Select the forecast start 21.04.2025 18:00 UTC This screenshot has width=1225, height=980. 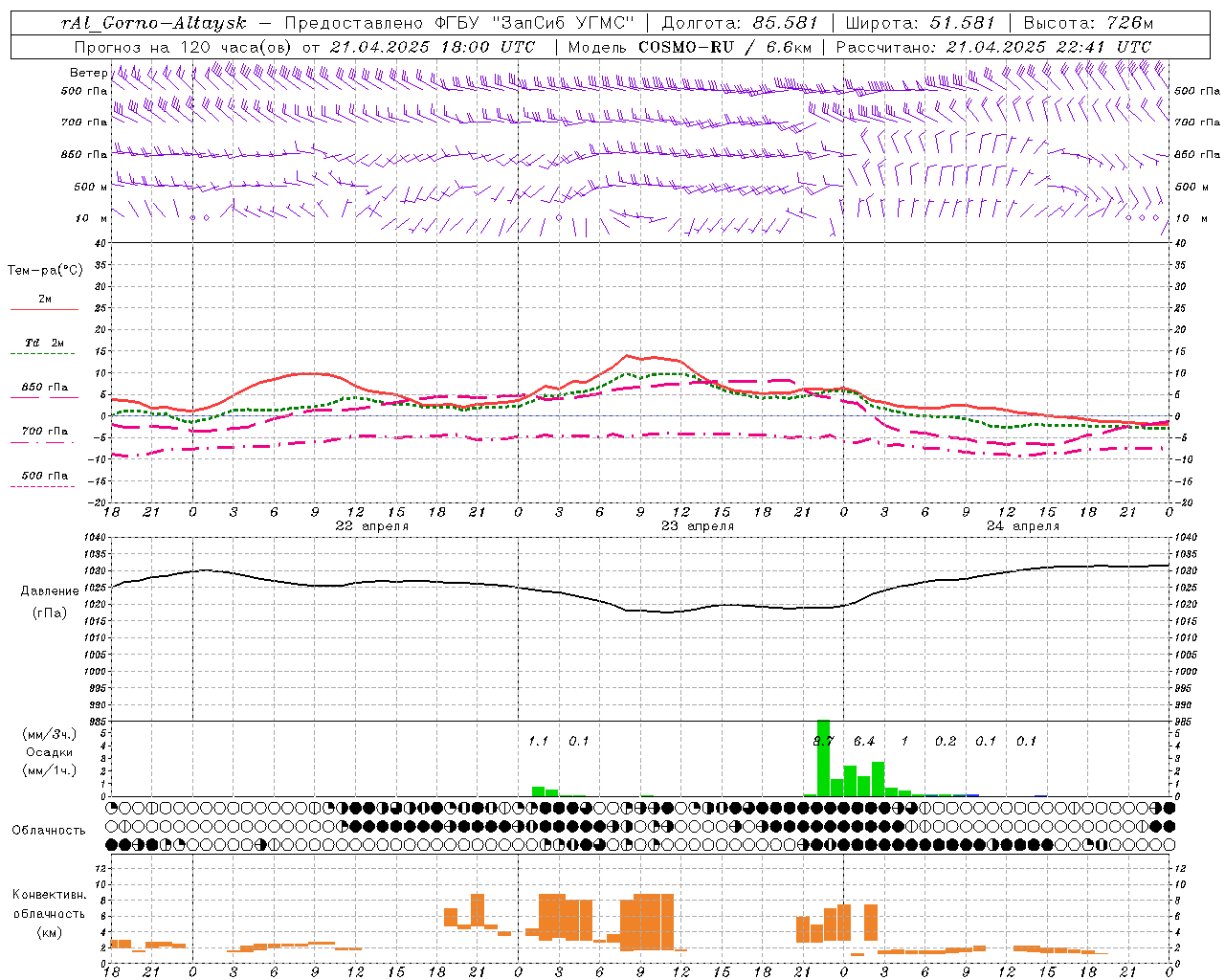click(x=433, y=46)
